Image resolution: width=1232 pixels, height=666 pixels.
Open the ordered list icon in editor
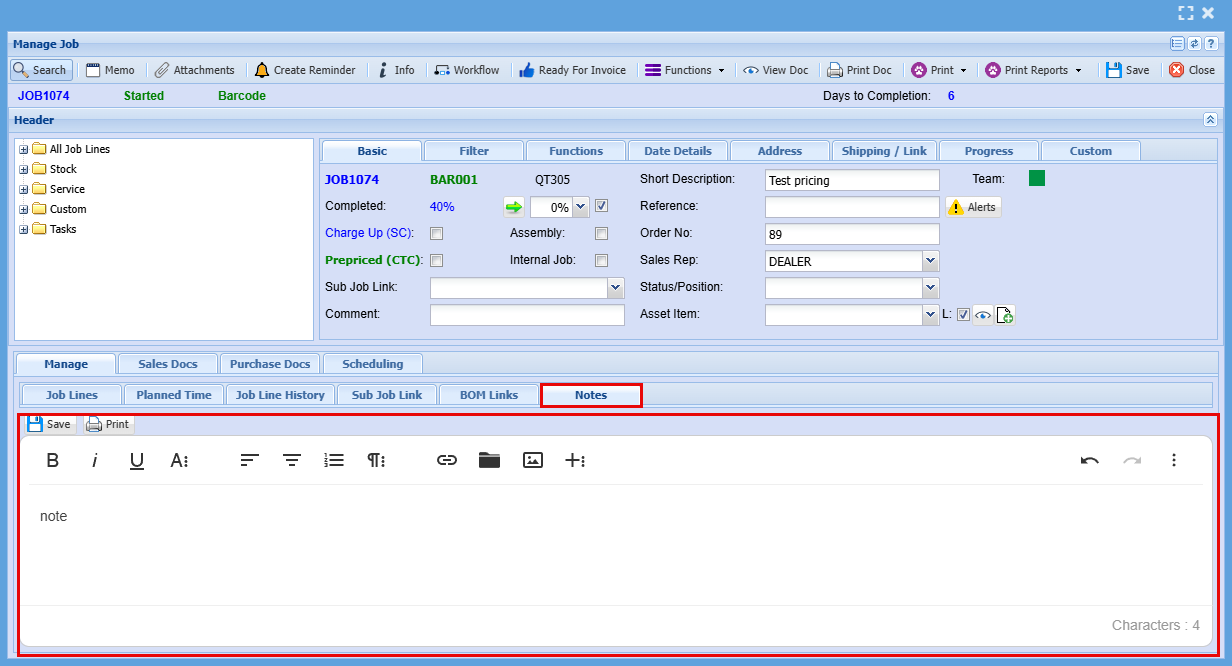tap(334, 460)
